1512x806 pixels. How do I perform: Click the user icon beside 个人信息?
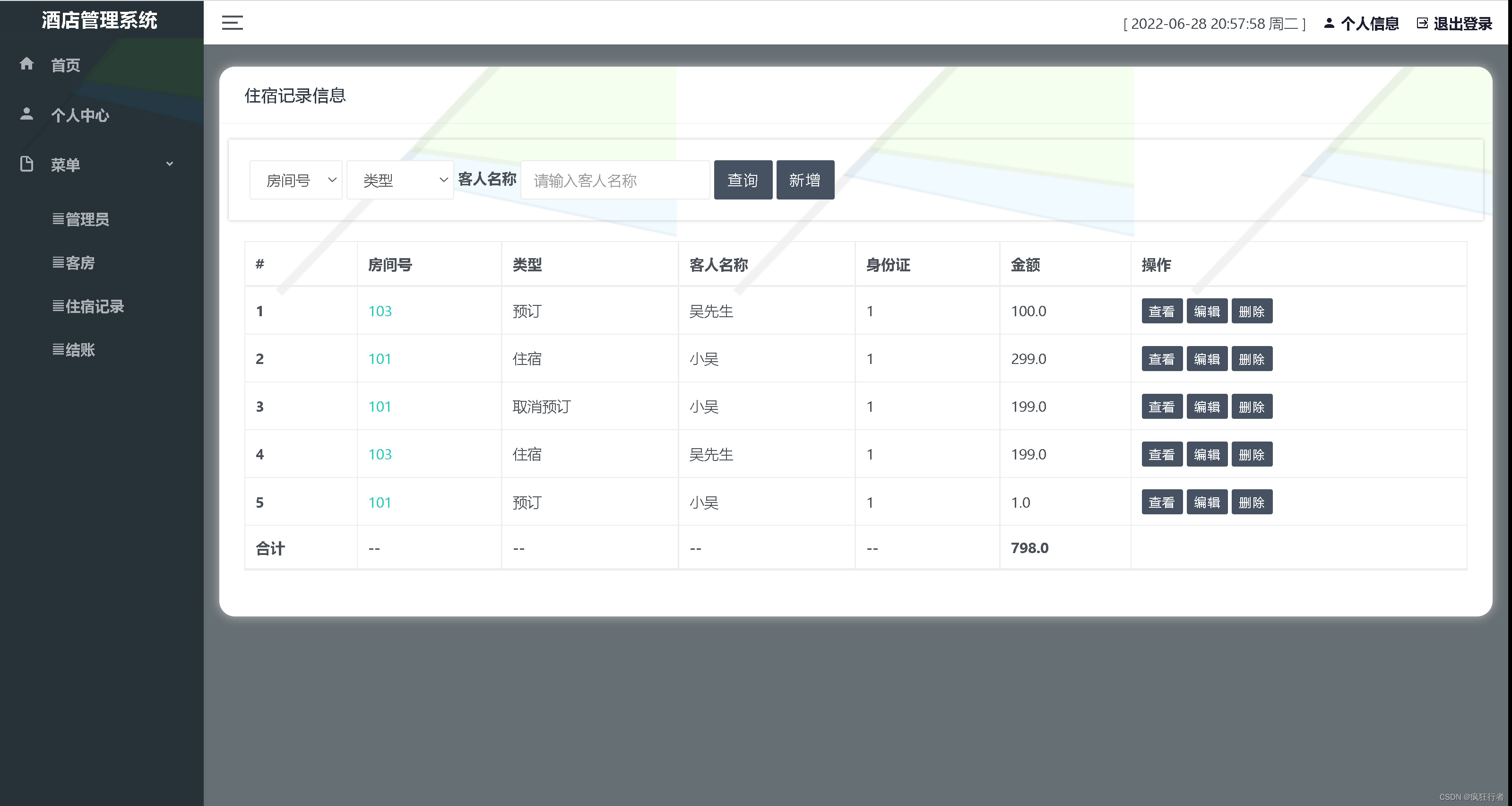[1329, 24]
